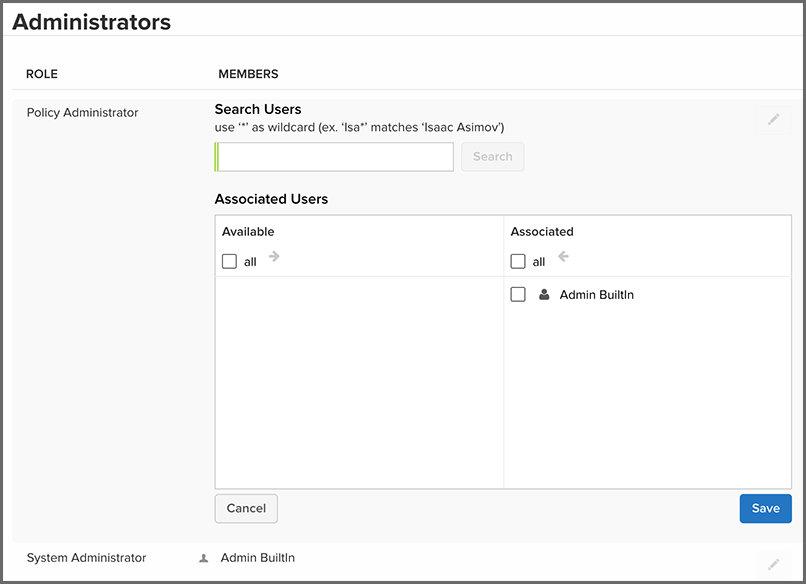Screen dimensions: 806x584
Task: Click the Save button
Action: (765, 508)
